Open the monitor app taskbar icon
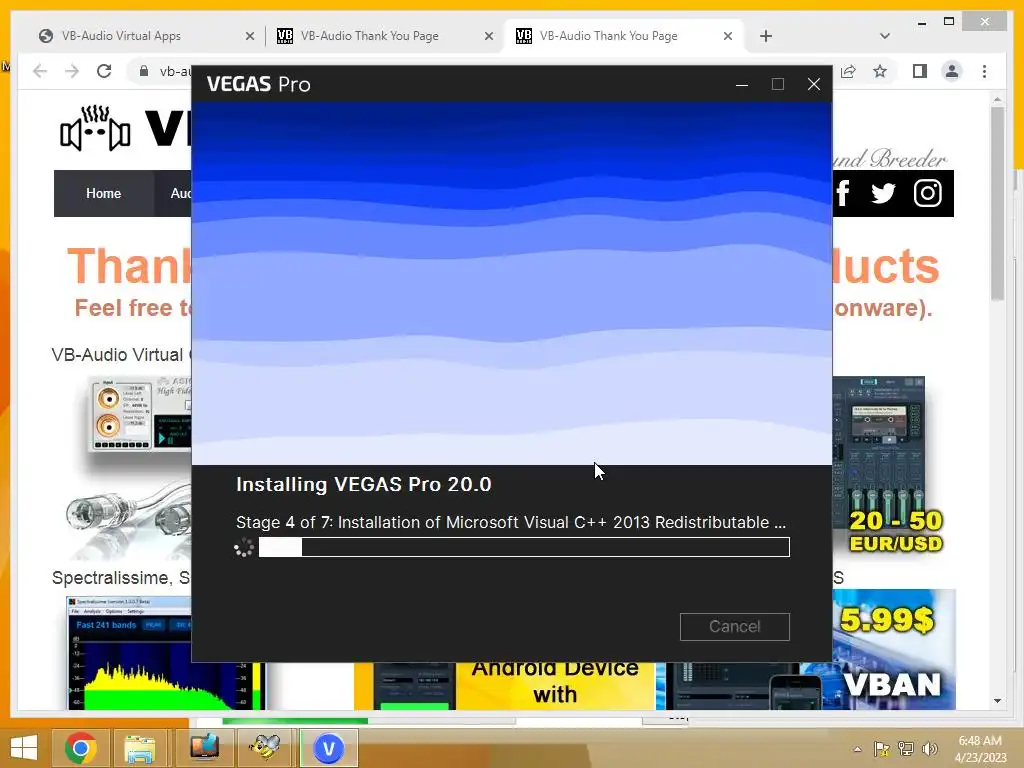 click(204, 748)
